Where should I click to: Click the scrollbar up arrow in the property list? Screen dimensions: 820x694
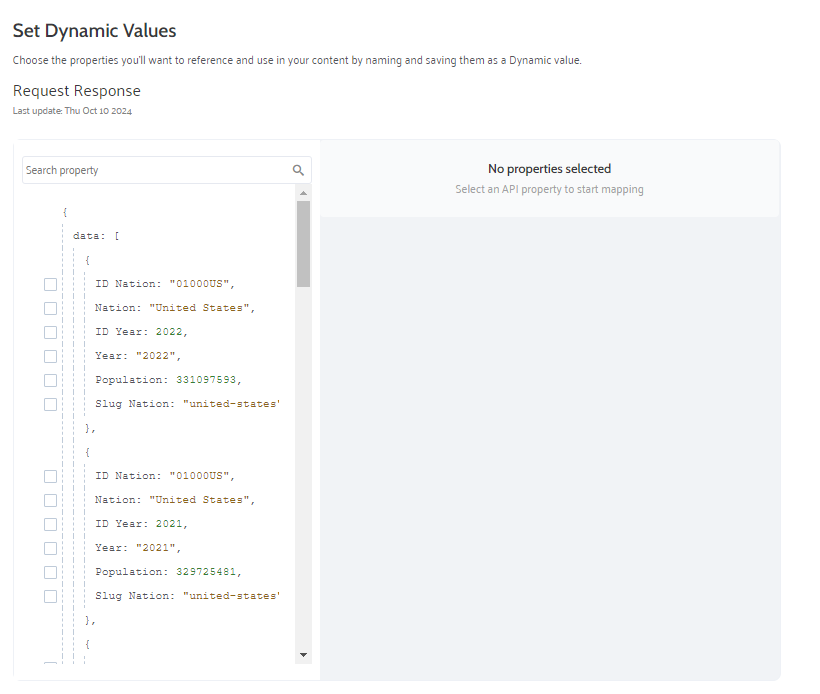(x=303, y=192)
